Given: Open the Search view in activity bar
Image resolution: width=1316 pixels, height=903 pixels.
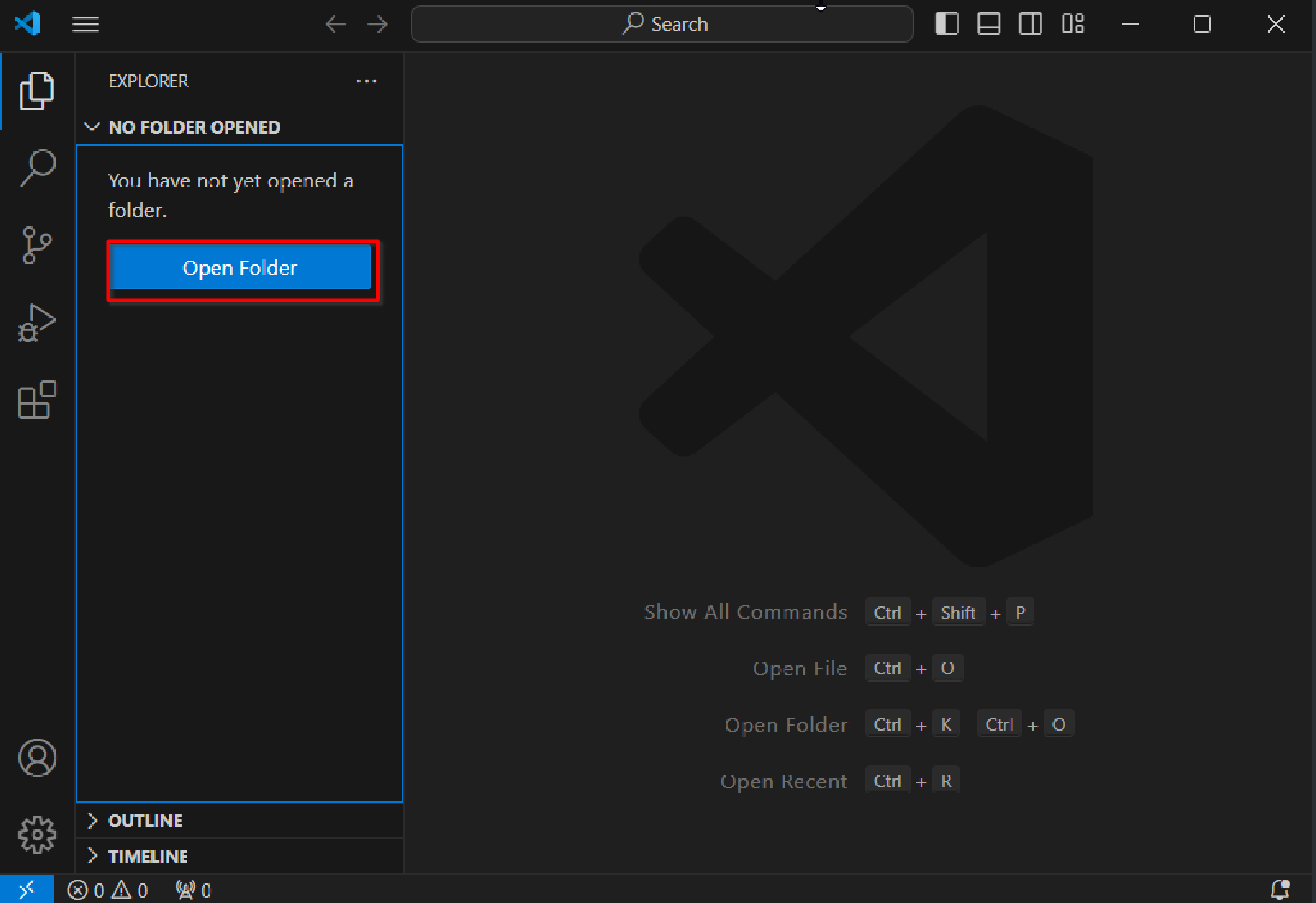Looking at the screenshot, I should (37, 168).
